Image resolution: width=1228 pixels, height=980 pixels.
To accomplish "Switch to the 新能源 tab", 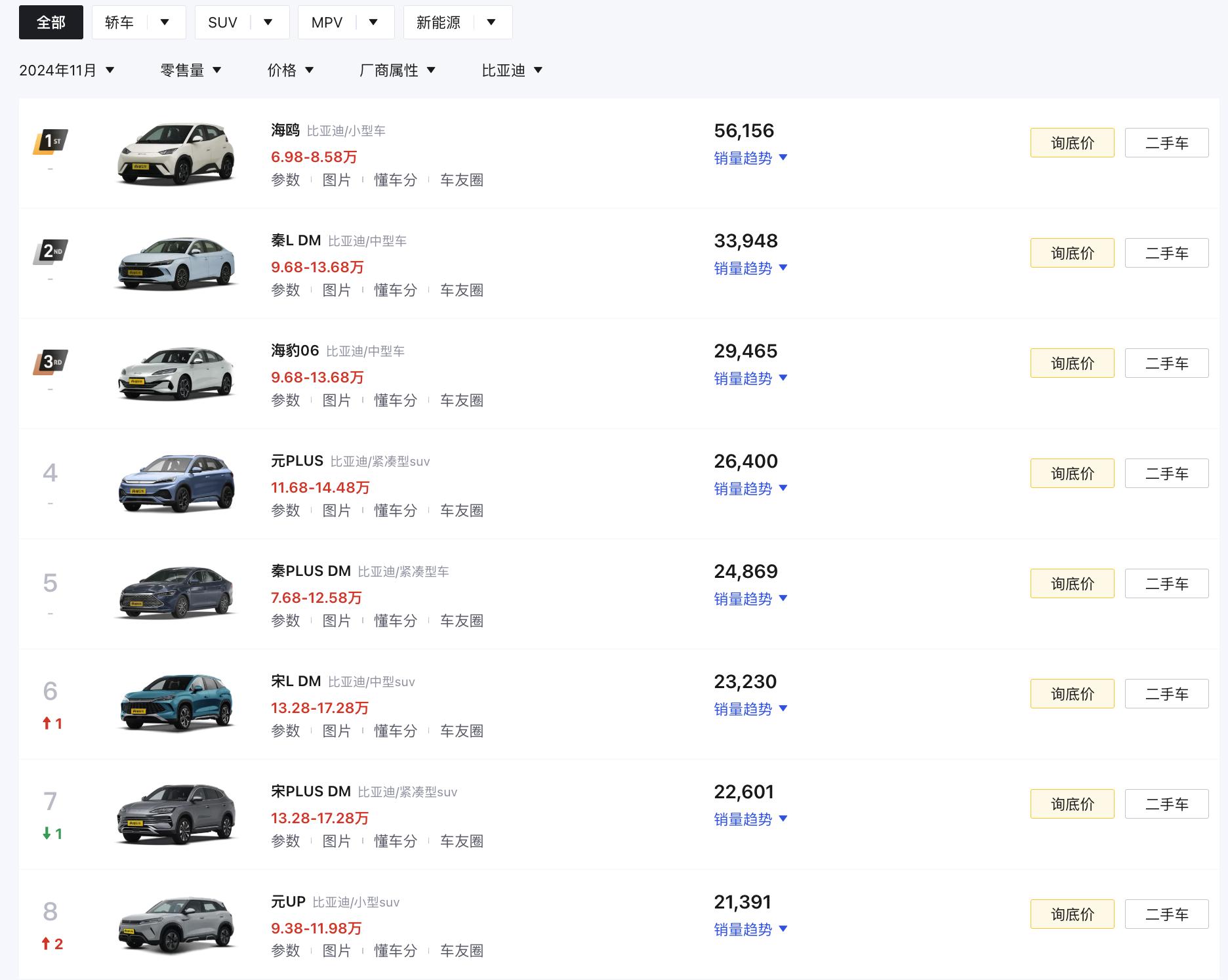I will coord(438,22).
